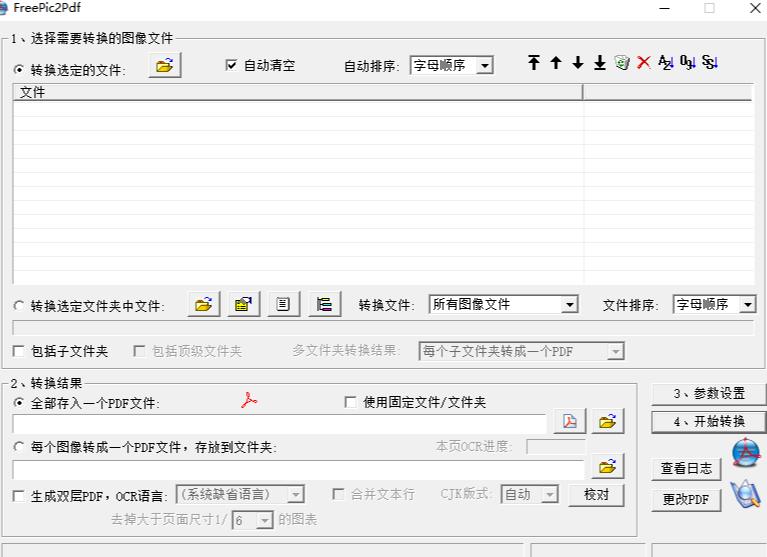
Task: Open 自动排序 dropdown showing 字母顺序
Action: point(451,65)
